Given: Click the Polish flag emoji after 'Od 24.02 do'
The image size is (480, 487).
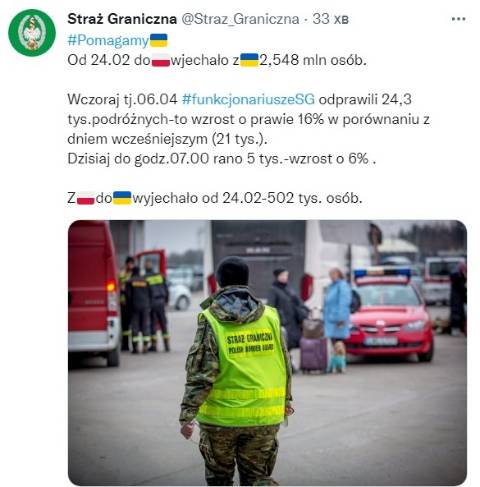Looking at the screenshot, I should click(x=161, y=60).
